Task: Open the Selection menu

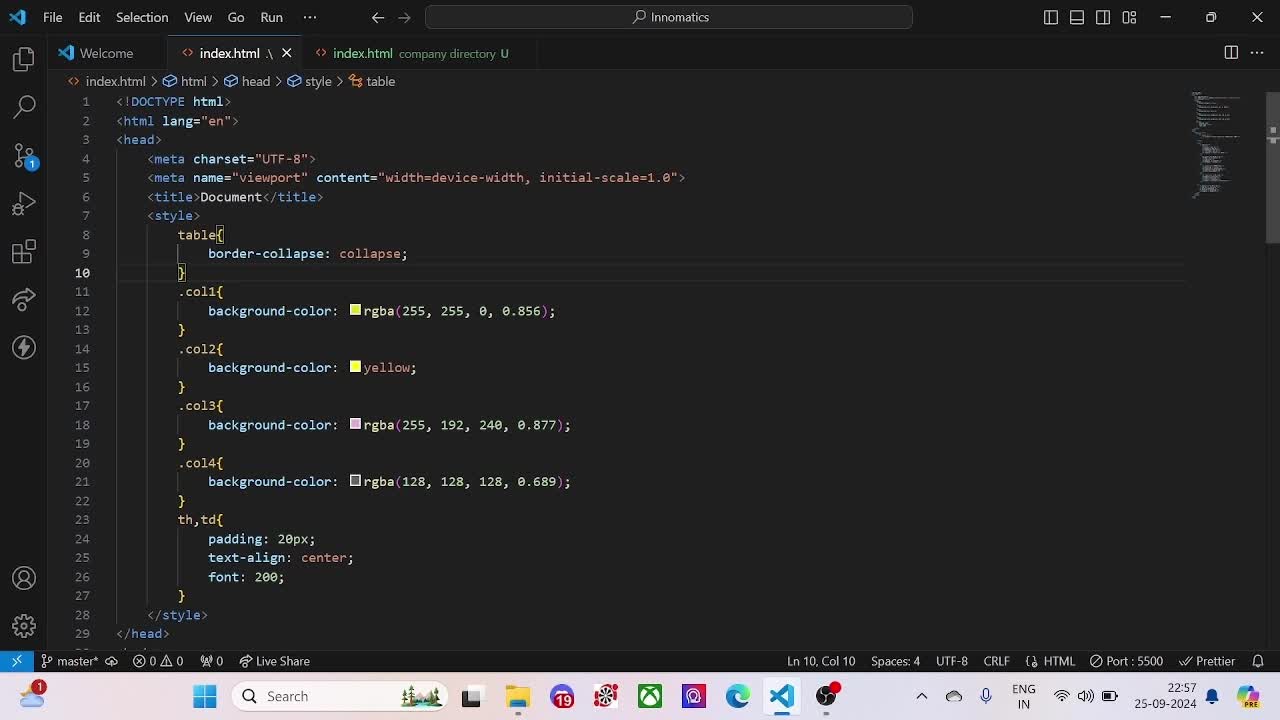Action: tap(142, 17)
